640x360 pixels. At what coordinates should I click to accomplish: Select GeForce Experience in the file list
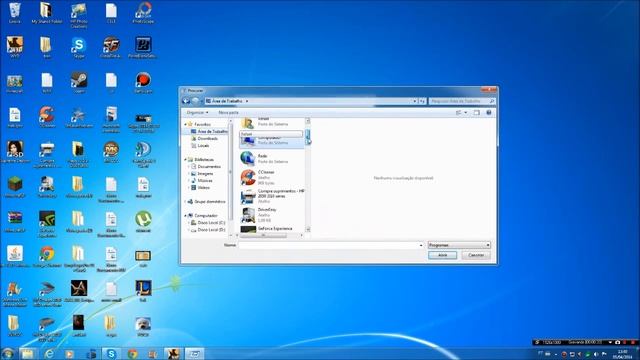(272, 229)
